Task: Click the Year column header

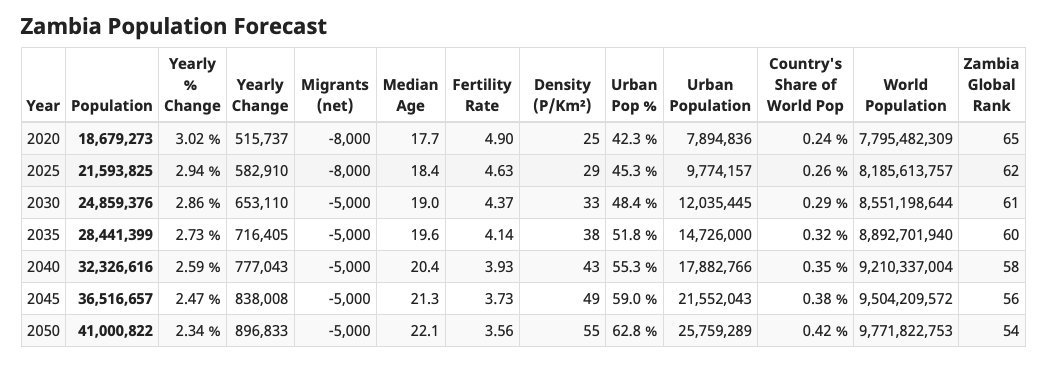Action: [x=43, y=106]
